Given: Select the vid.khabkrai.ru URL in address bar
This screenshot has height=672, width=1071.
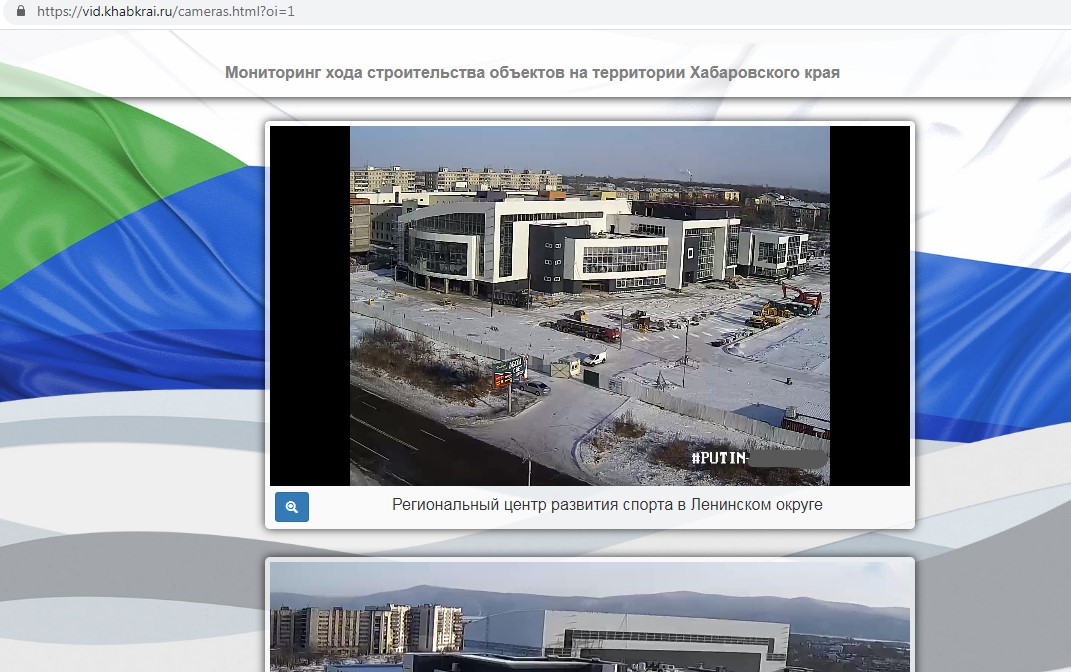Looking at the screenshot, I should click(165, 13).
